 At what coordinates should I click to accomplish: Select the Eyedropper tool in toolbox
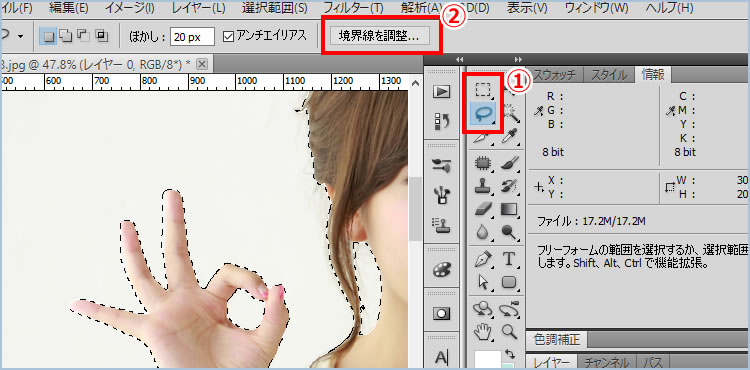[510, 137]
